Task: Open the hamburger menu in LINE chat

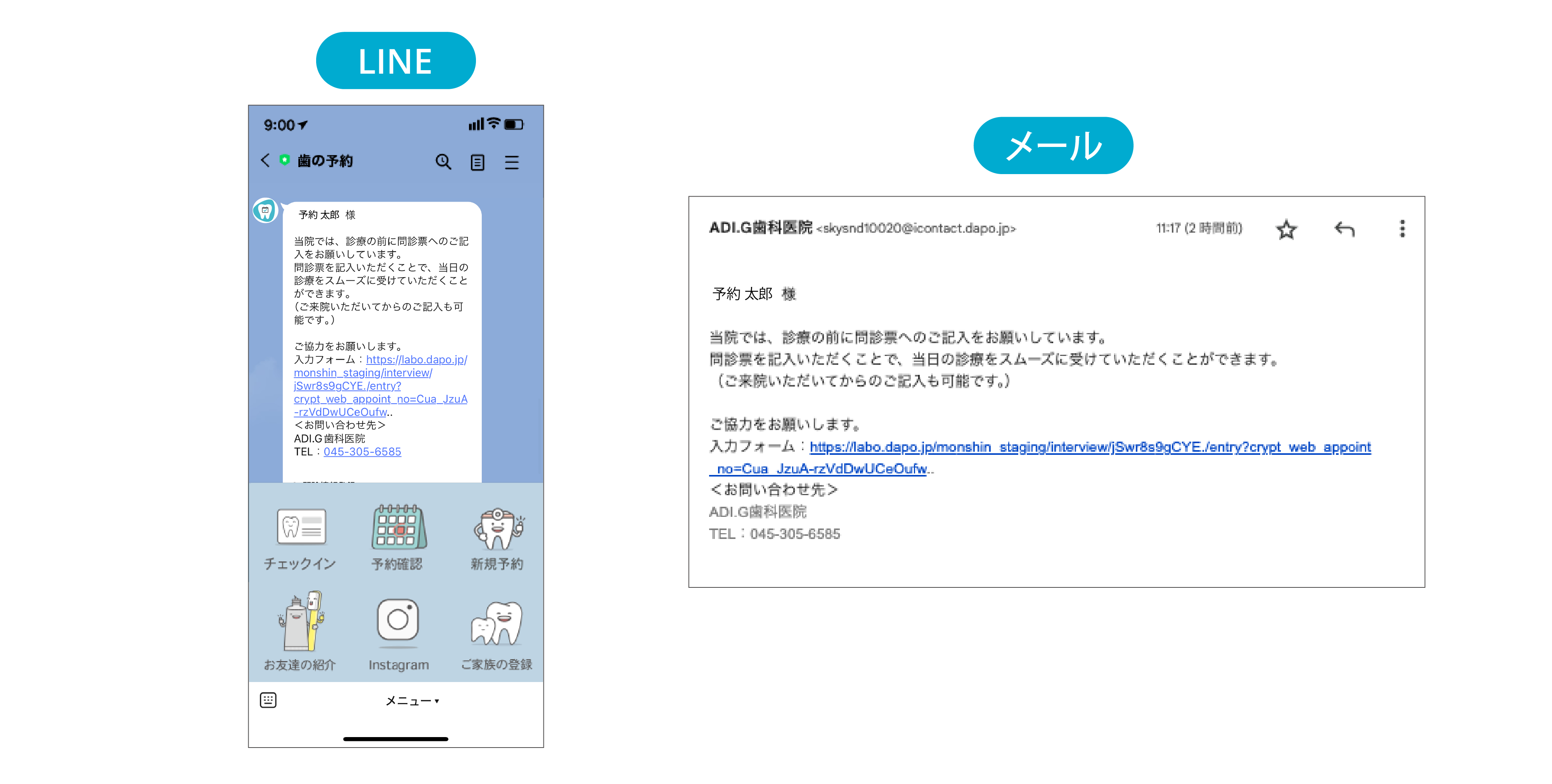Action: click(512, 162)
